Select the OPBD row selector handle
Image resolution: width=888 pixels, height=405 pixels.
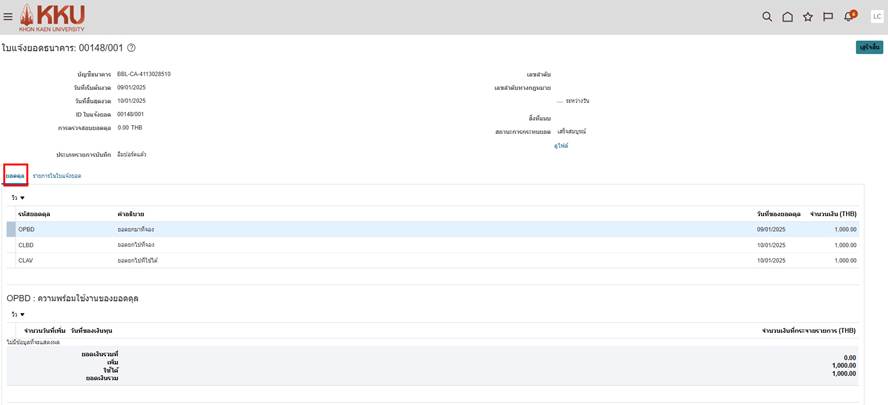pos(11,229)
